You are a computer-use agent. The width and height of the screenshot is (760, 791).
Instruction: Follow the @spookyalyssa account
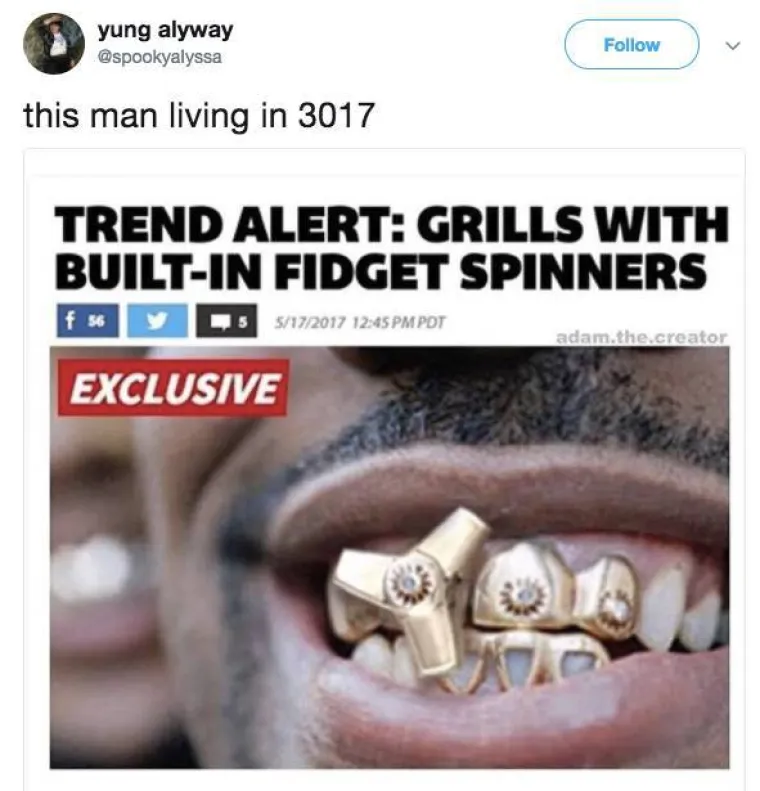pos(631,44)
